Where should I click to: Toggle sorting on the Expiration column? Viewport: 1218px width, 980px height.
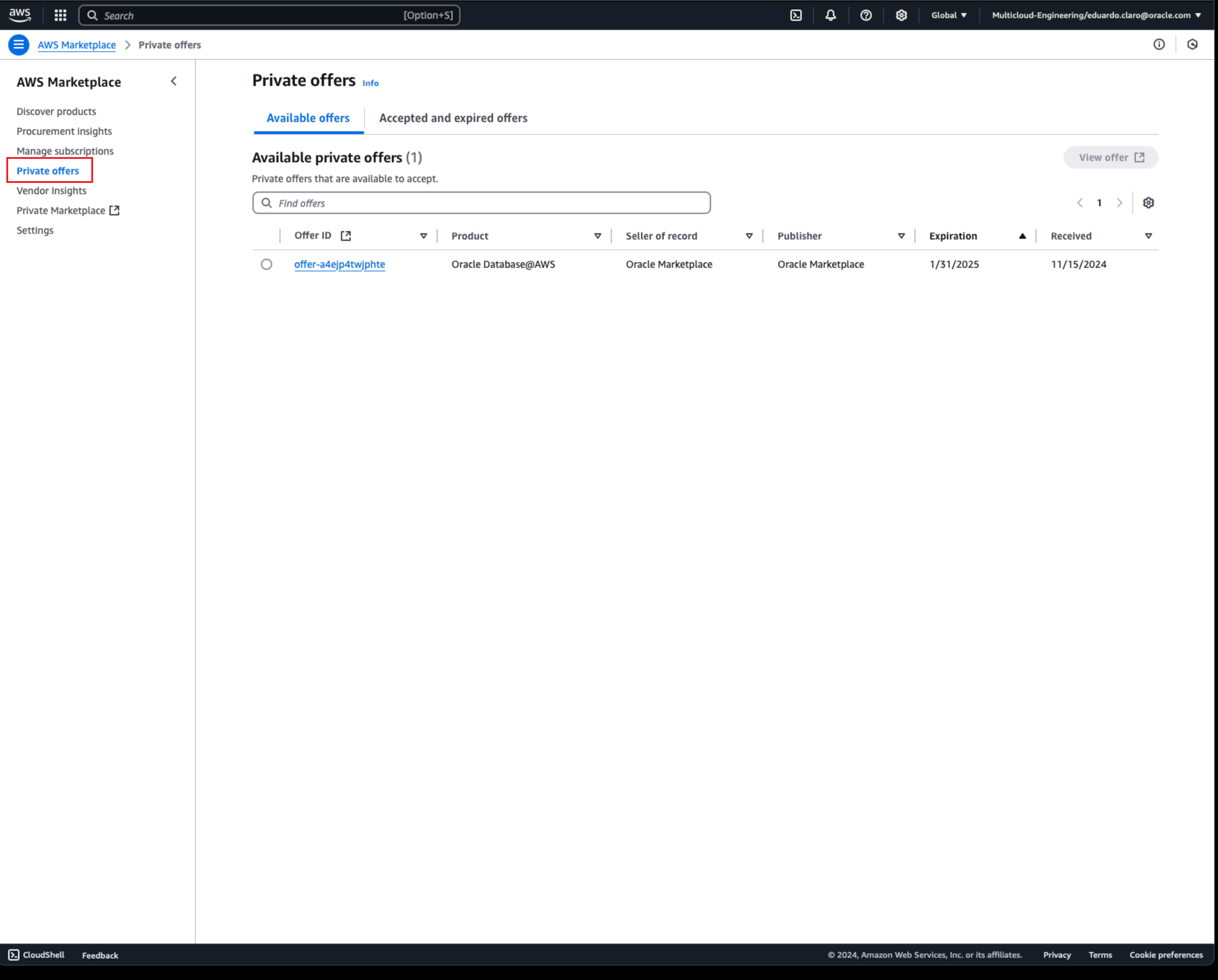1023,236
